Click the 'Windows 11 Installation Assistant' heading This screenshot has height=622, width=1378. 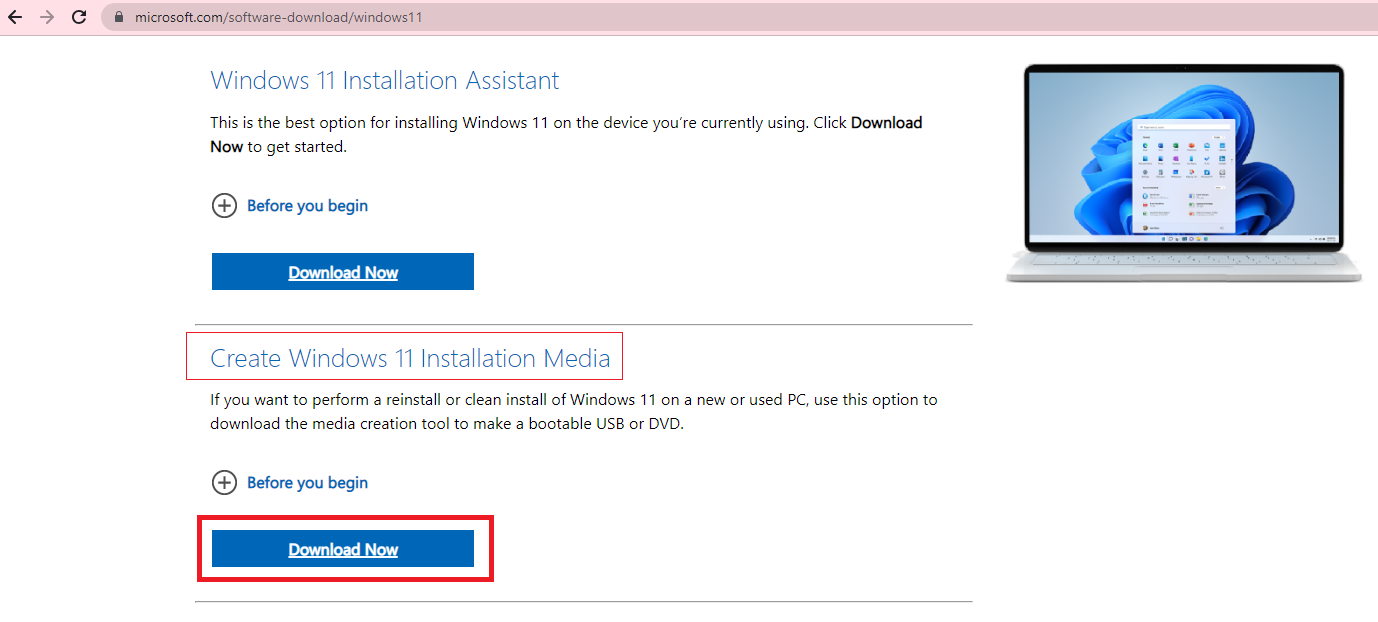[385, 80]
